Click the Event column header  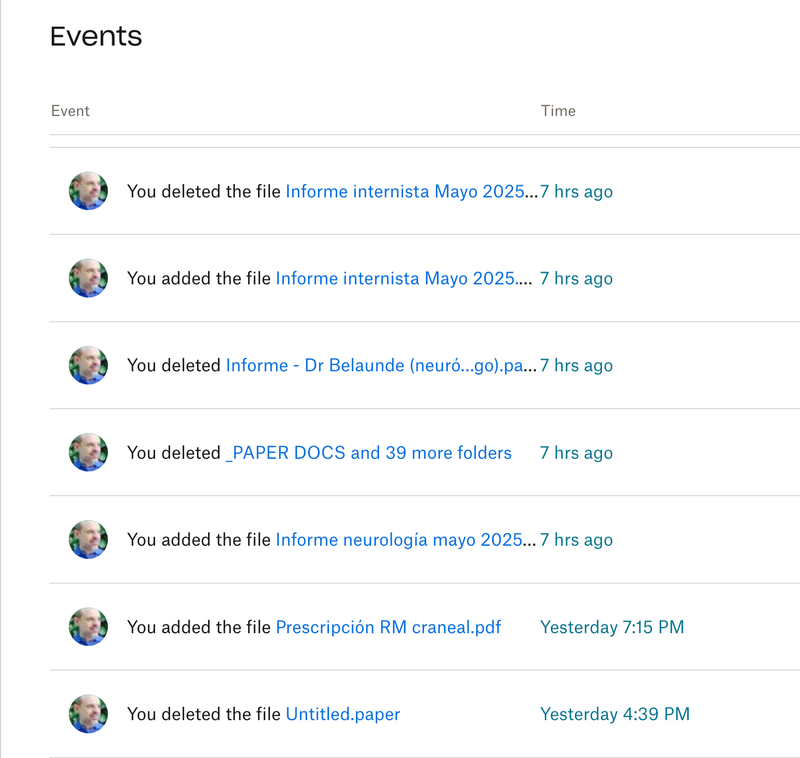click(x=70, y=111)
